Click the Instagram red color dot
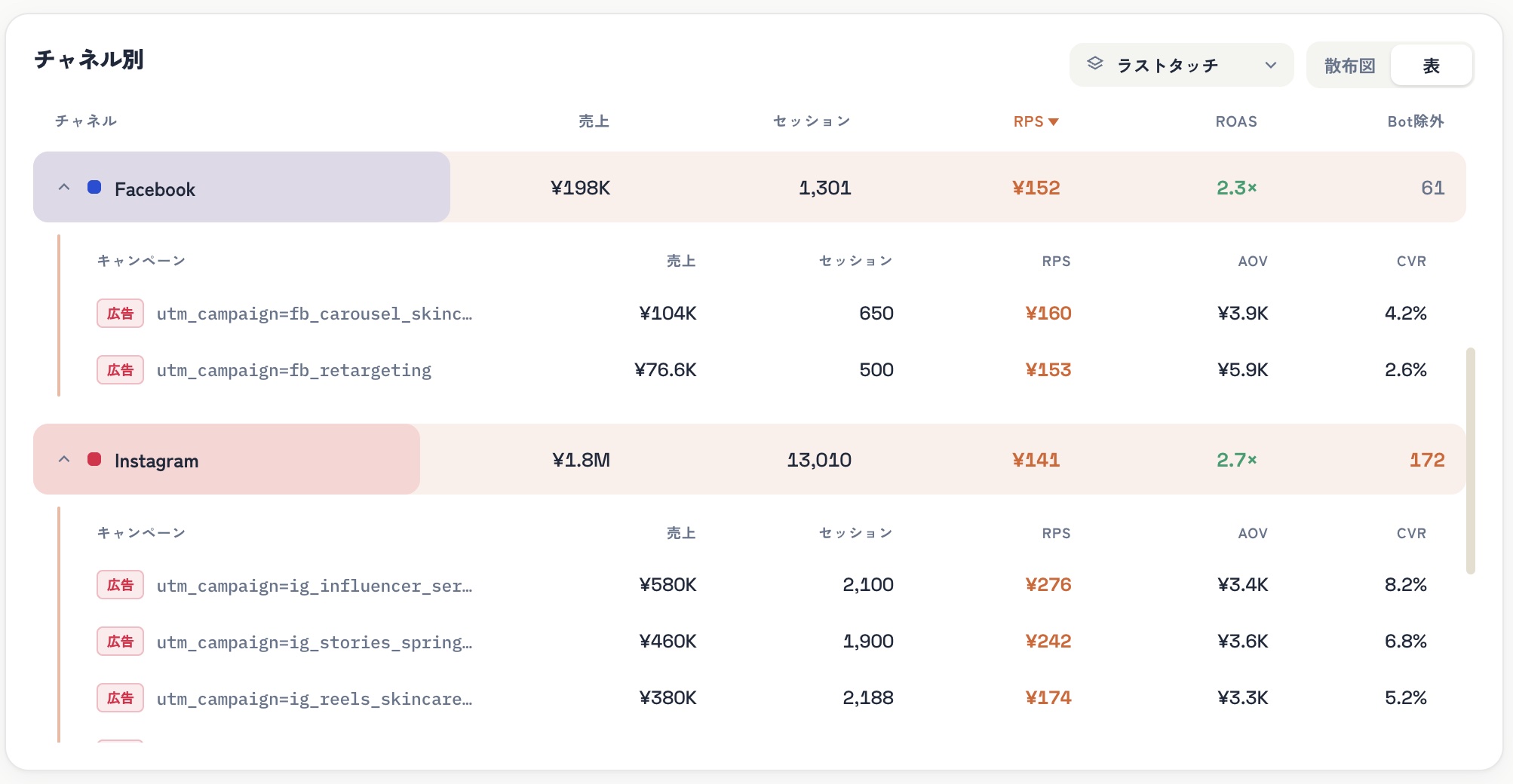Viewport: 1513px width, 784px height. pyautogui.click(x=94, y=459)
